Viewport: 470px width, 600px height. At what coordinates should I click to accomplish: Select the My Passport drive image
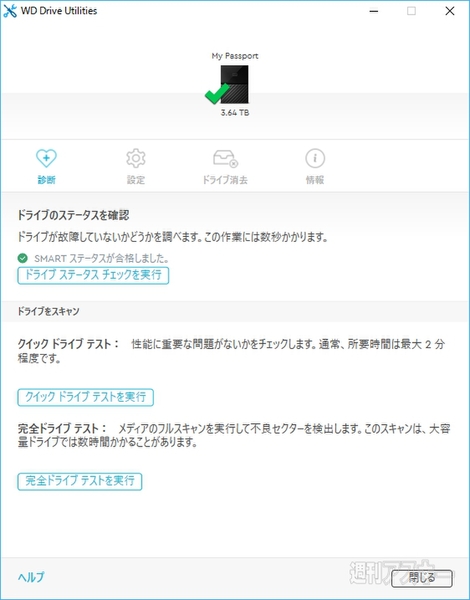(x=234, y=84)
